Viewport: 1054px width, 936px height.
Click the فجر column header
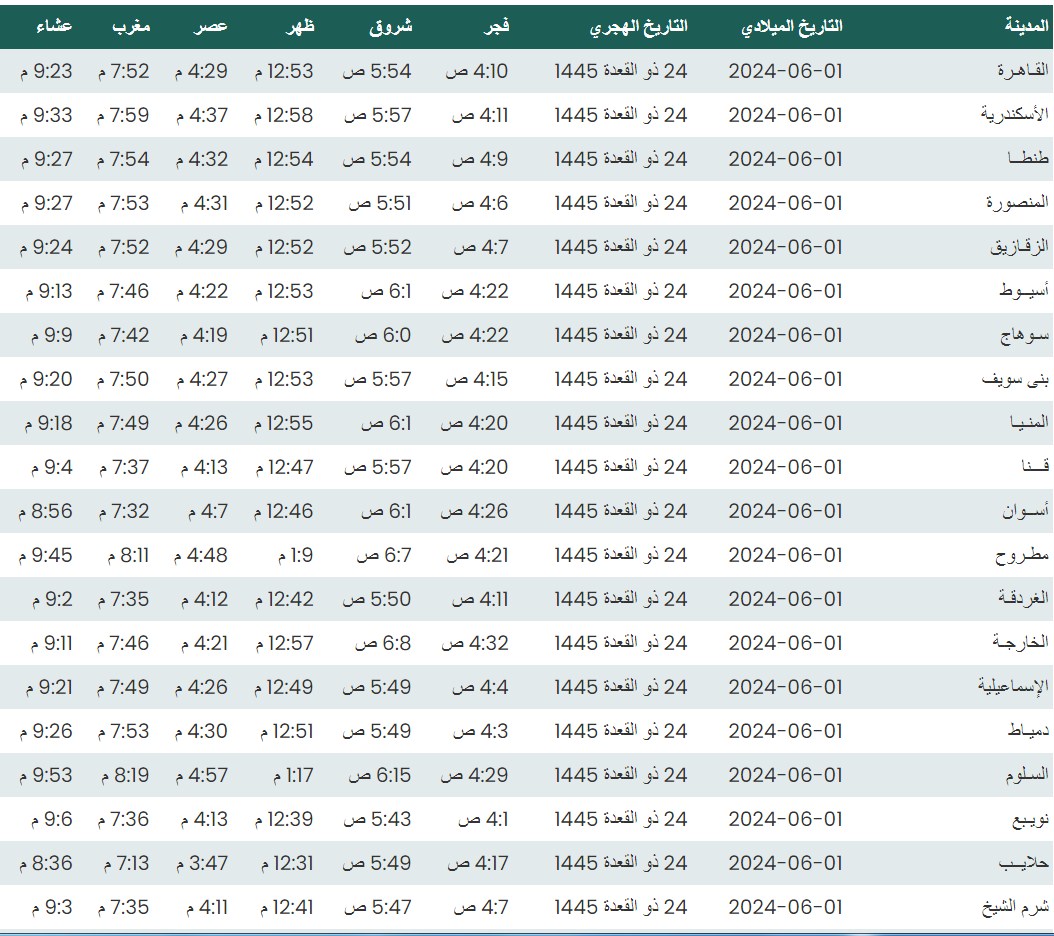(x=497, y=27)
